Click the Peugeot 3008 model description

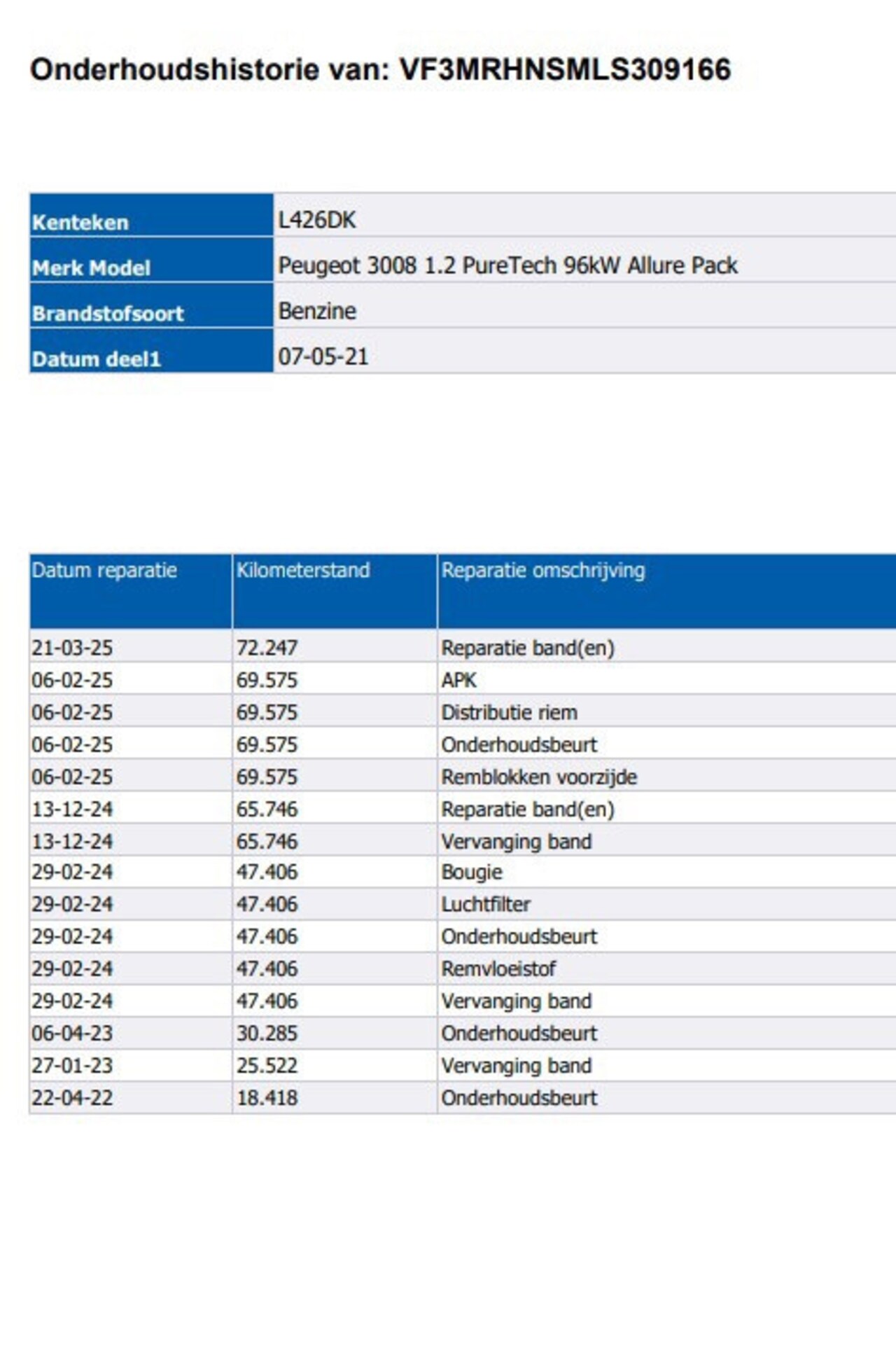click(x=507, y=266)
